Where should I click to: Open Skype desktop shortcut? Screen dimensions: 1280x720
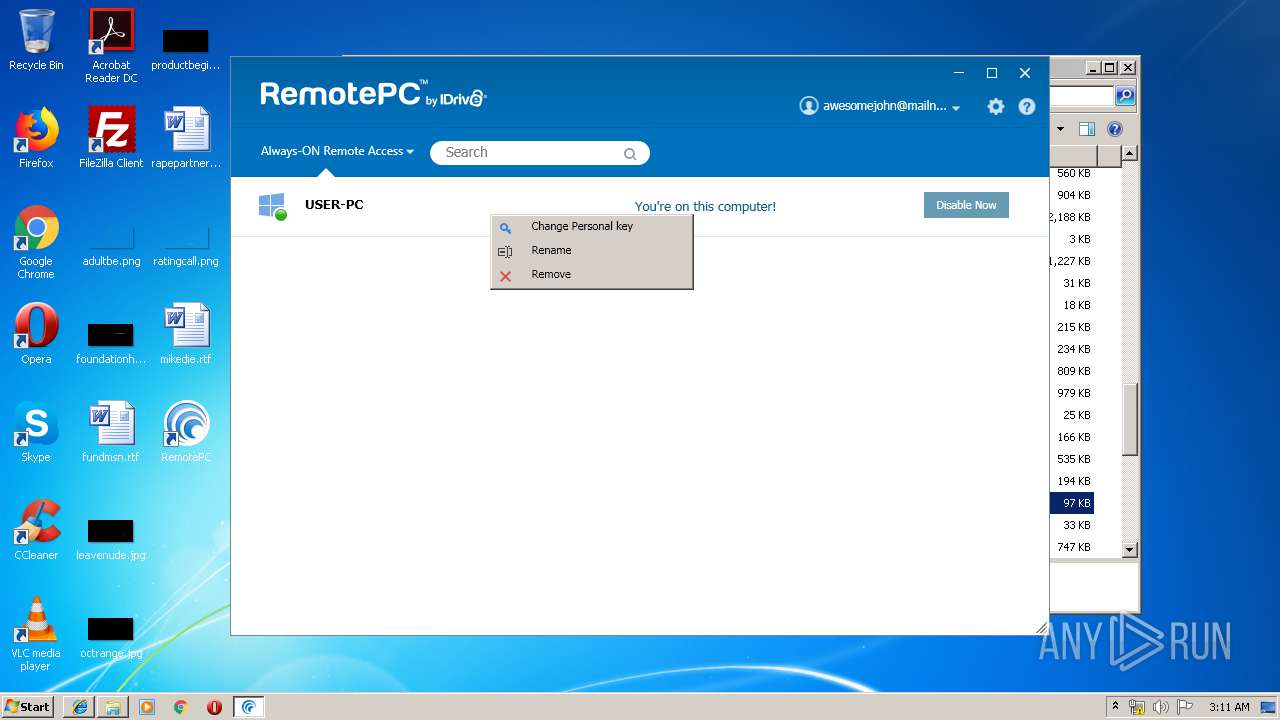point(36,432)
